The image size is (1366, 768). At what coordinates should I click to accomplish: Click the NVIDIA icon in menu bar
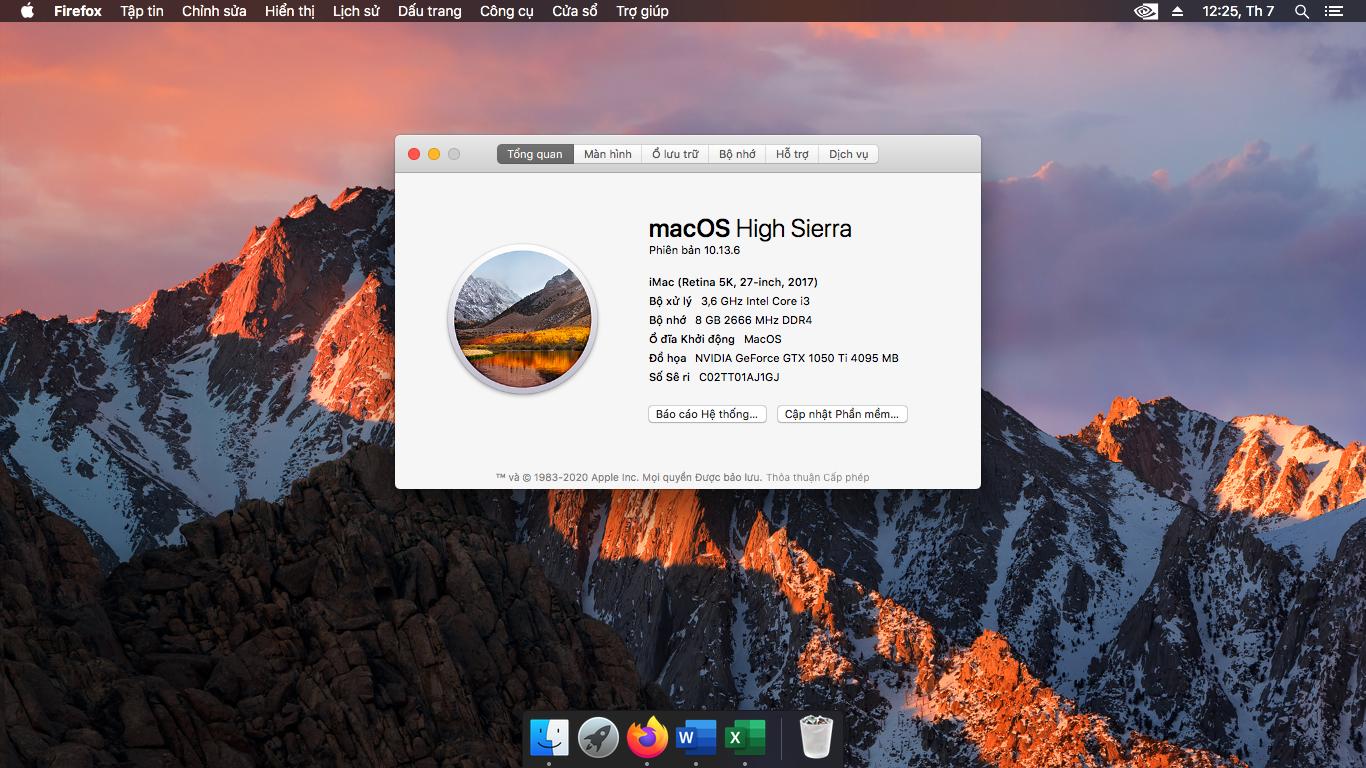point(1146,11)
